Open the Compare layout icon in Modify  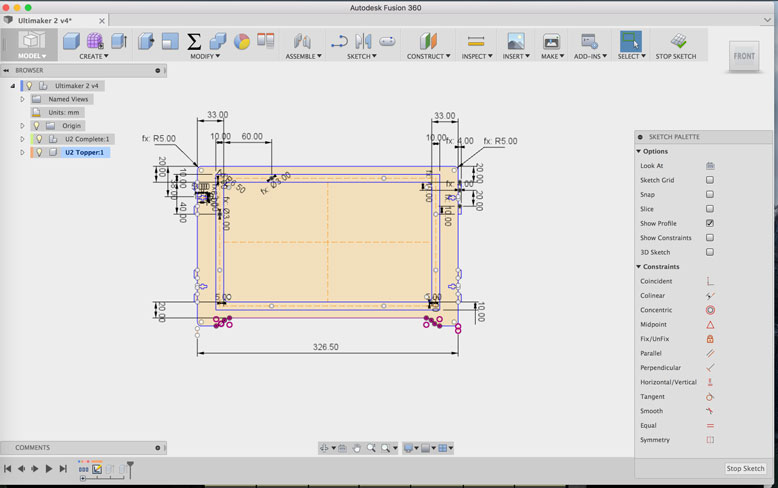tap(265, 40)
